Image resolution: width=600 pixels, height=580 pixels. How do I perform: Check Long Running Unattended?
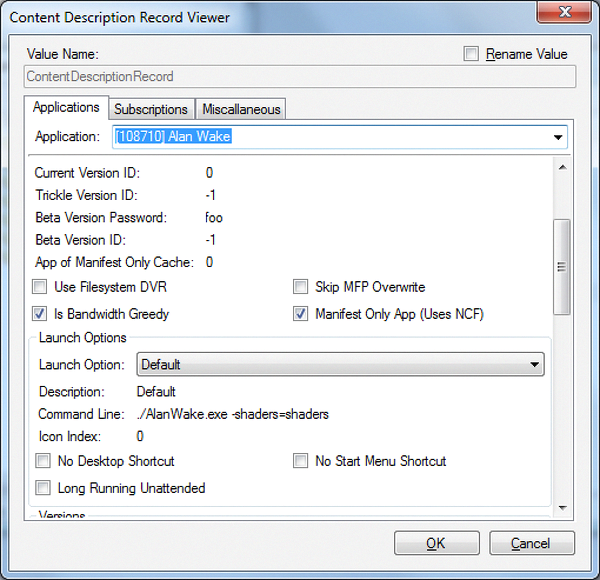(43, 488)
